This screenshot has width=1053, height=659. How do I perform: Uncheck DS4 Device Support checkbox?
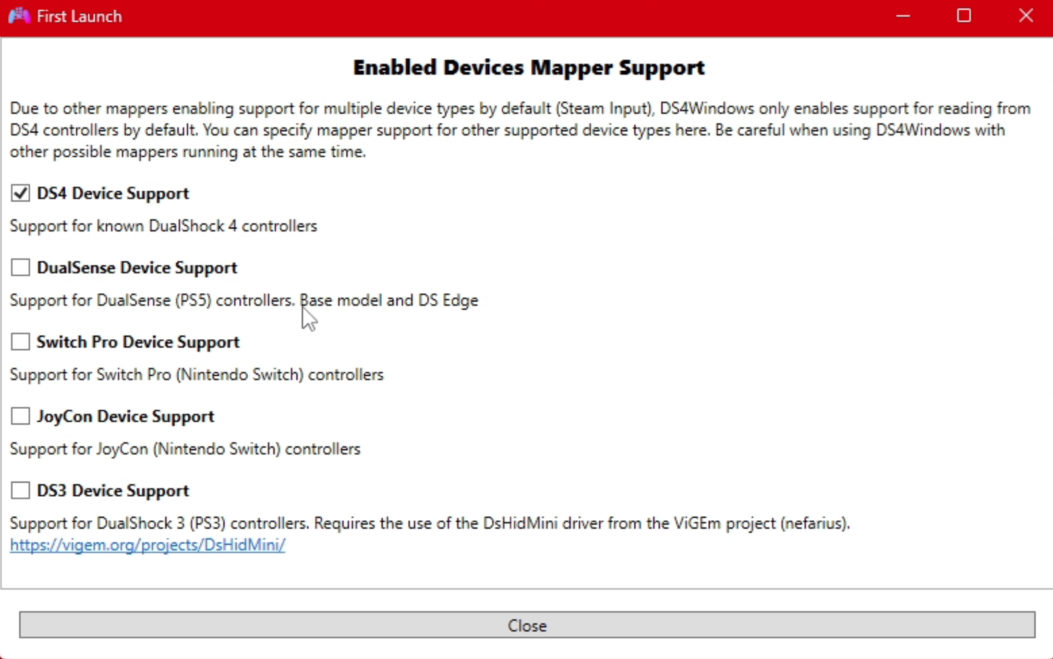point(20,193)
